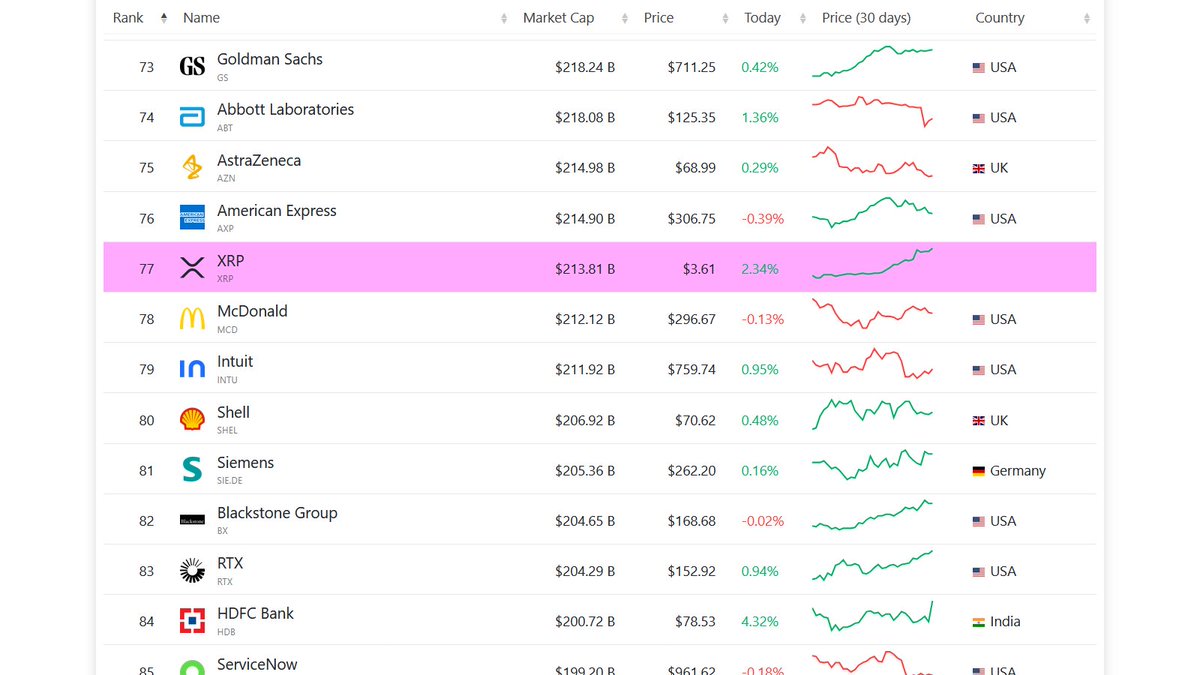
Task: Click HDFC Bank today change 4.32%
Action: [760, 622]
